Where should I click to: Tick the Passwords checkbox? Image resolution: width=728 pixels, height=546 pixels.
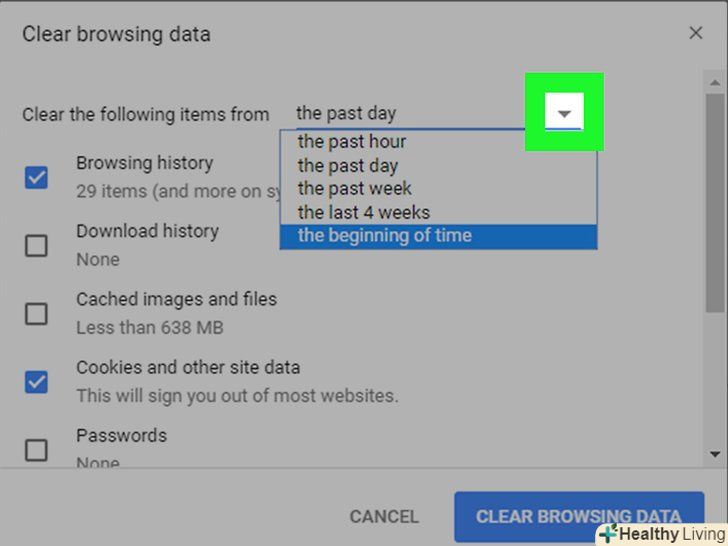(36, 450)
